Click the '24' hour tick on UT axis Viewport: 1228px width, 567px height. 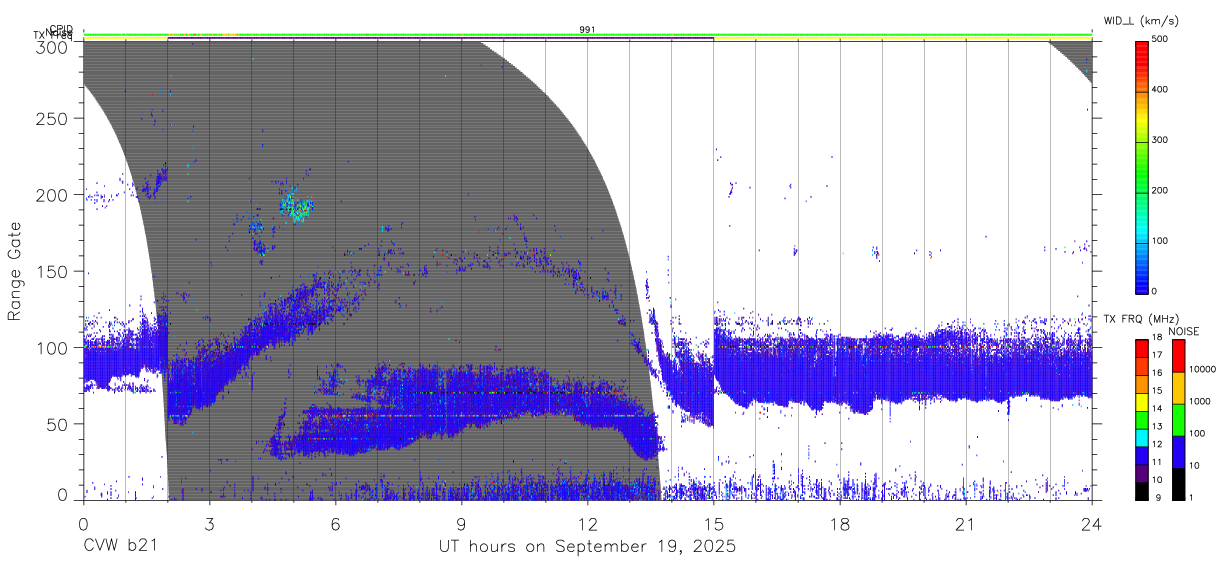pos(1092,524)
